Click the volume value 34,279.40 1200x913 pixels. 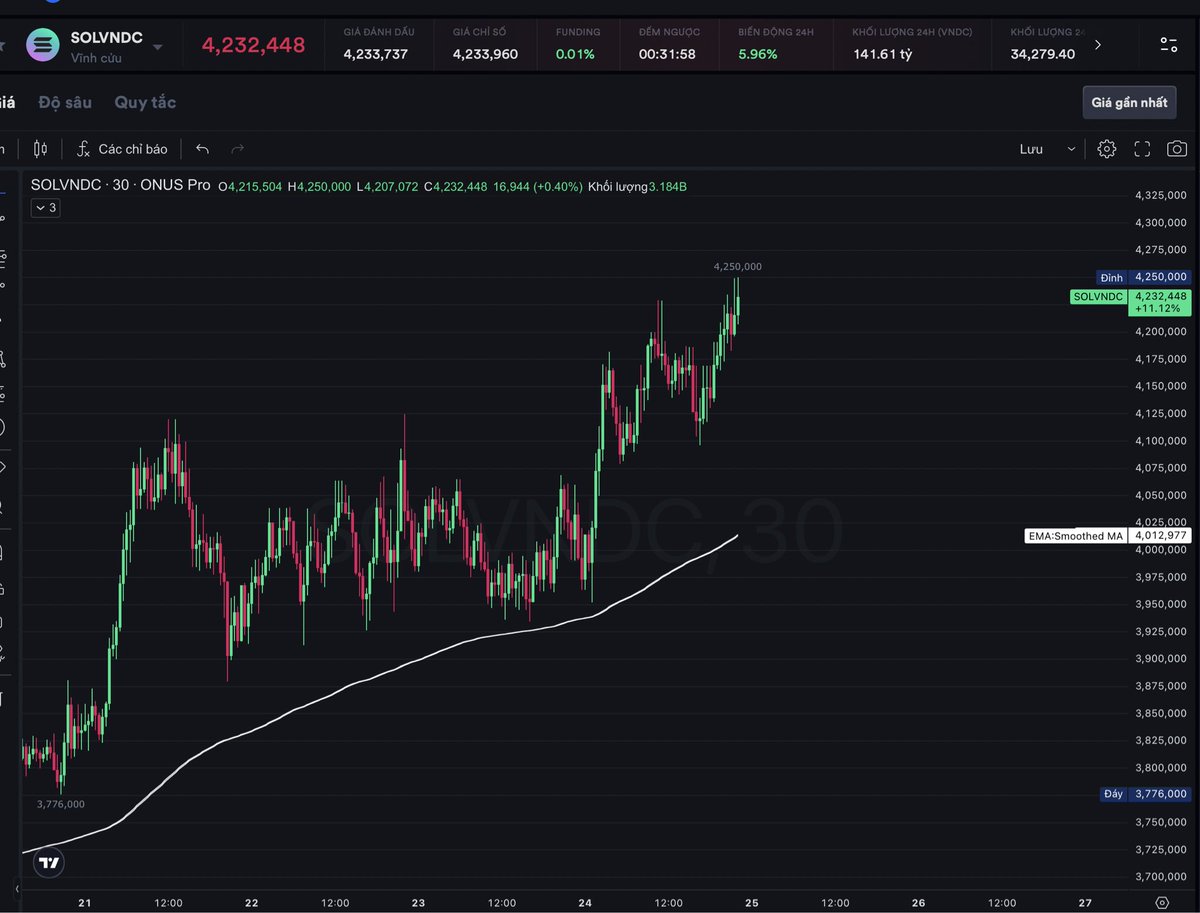[x=1043, y=54]
